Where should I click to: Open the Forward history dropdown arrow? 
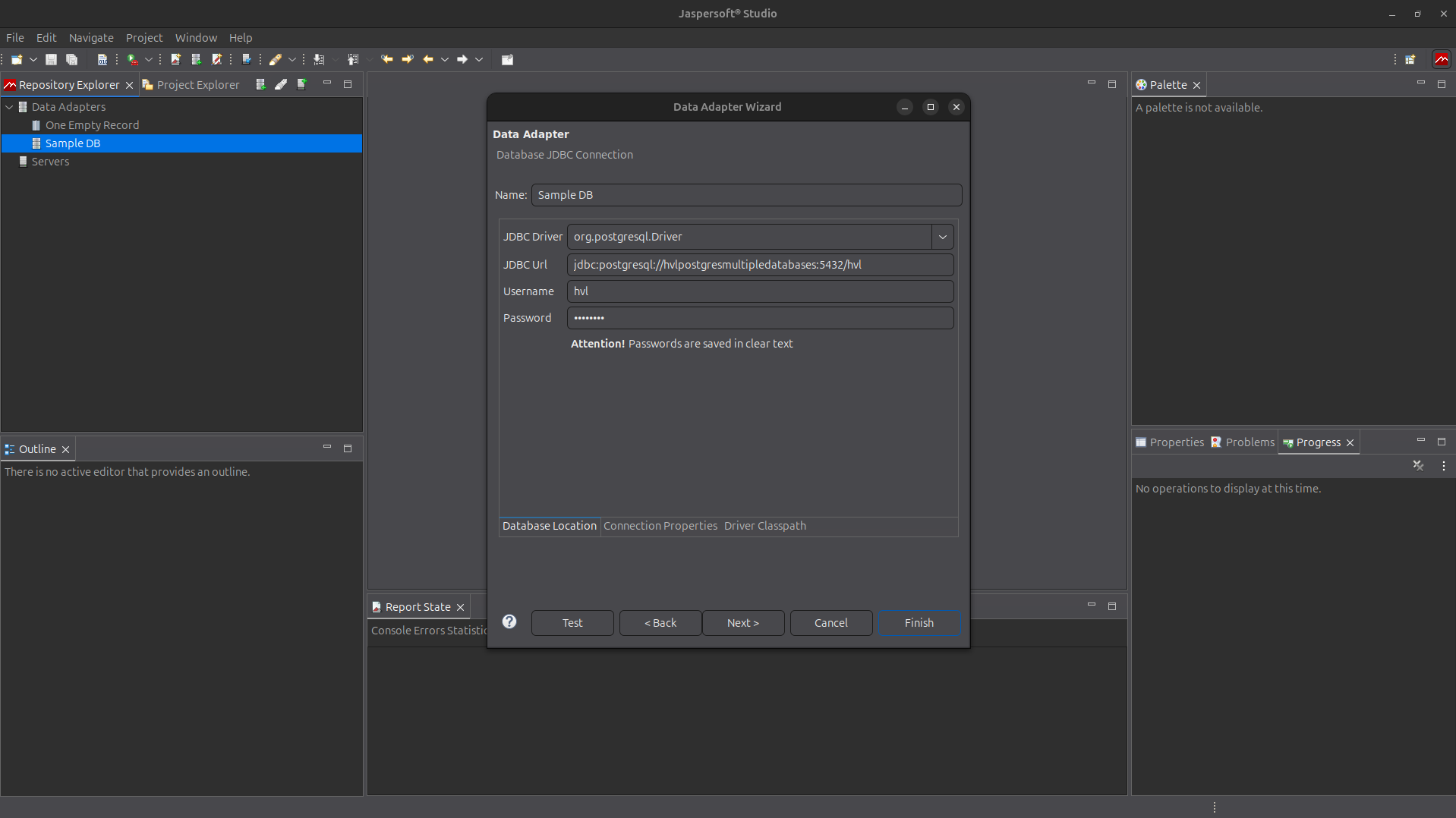click(x=479, y=59)
